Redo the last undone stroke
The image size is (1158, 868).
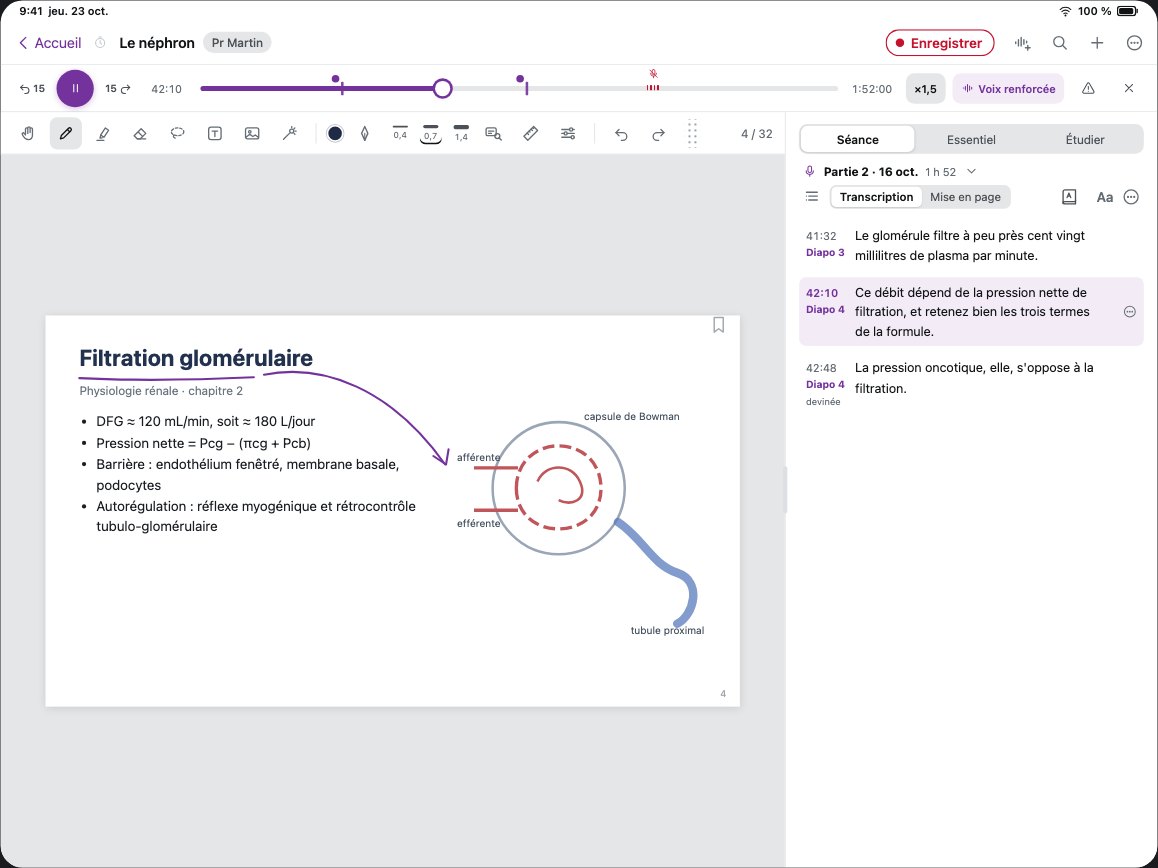click(658, 134)
